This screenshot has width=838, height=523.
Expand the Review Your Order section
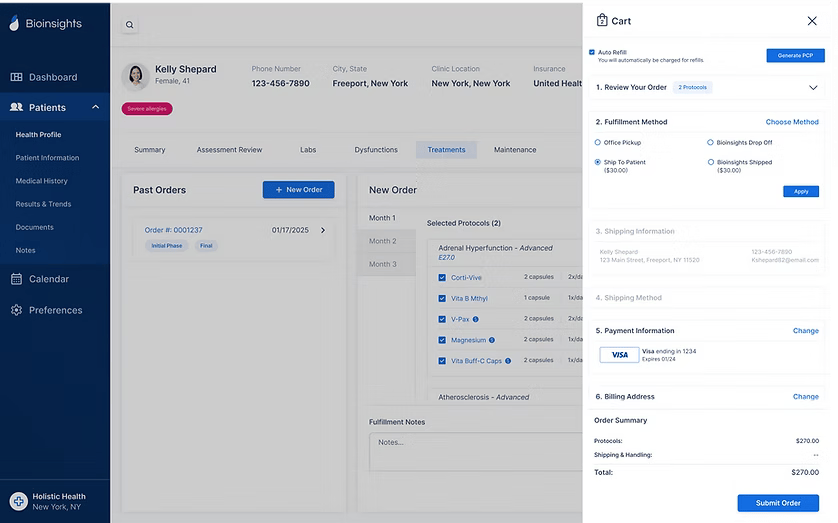[x=812, y=88]
